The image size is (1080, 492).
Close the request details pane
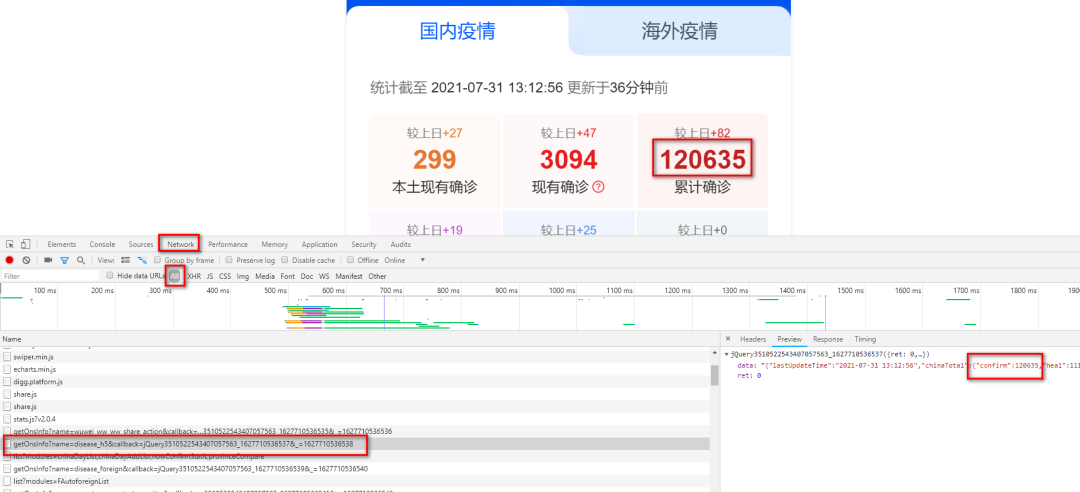(727, 339)
